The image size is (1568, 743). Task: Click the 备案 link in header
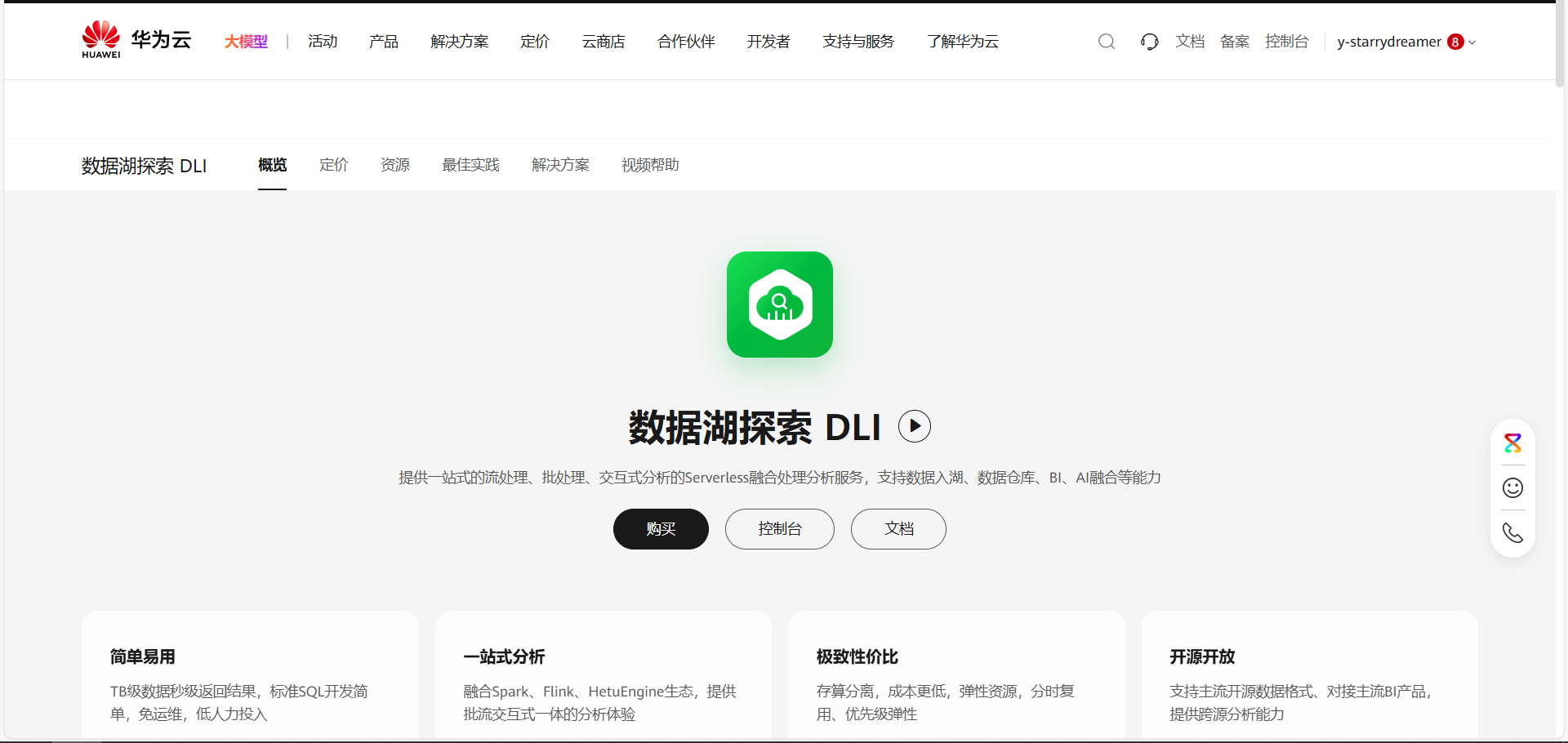(1235, 42)
